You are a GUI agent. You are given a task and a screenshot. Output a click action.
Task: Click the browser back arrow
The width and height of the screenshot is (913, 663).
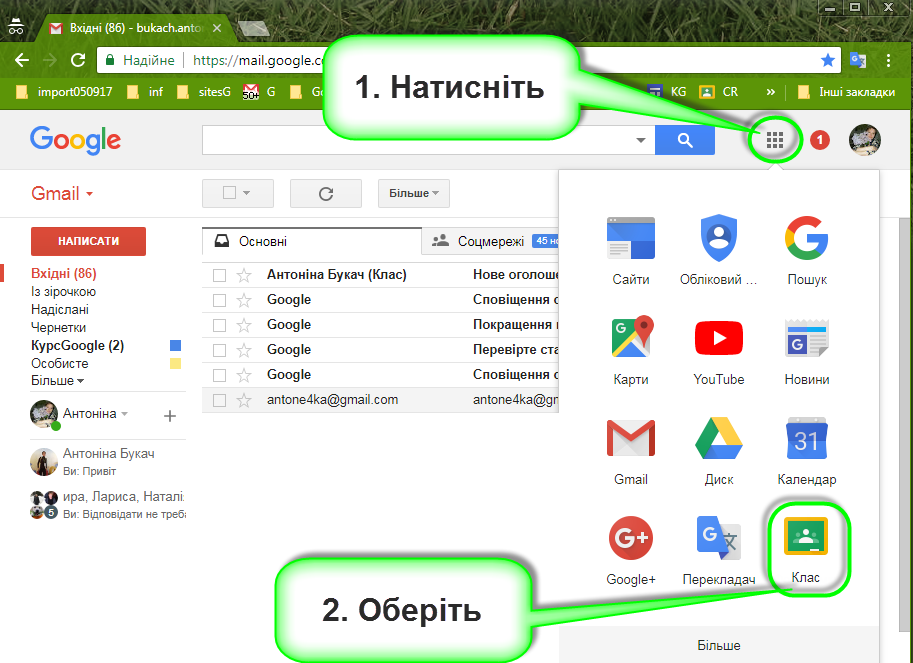click(22, 60)
